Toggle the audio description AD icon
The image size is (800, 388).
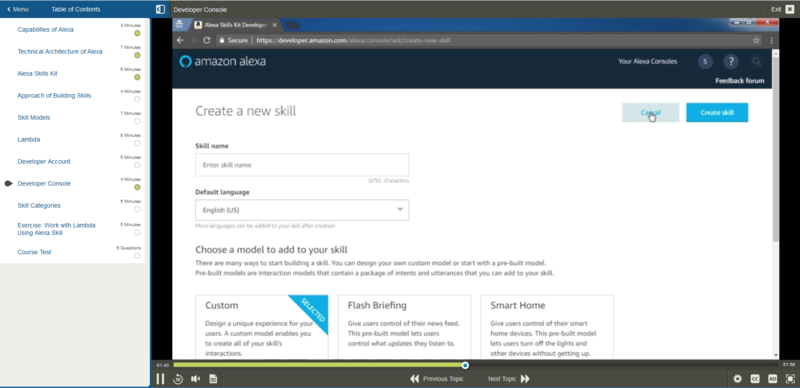(772, 379)
